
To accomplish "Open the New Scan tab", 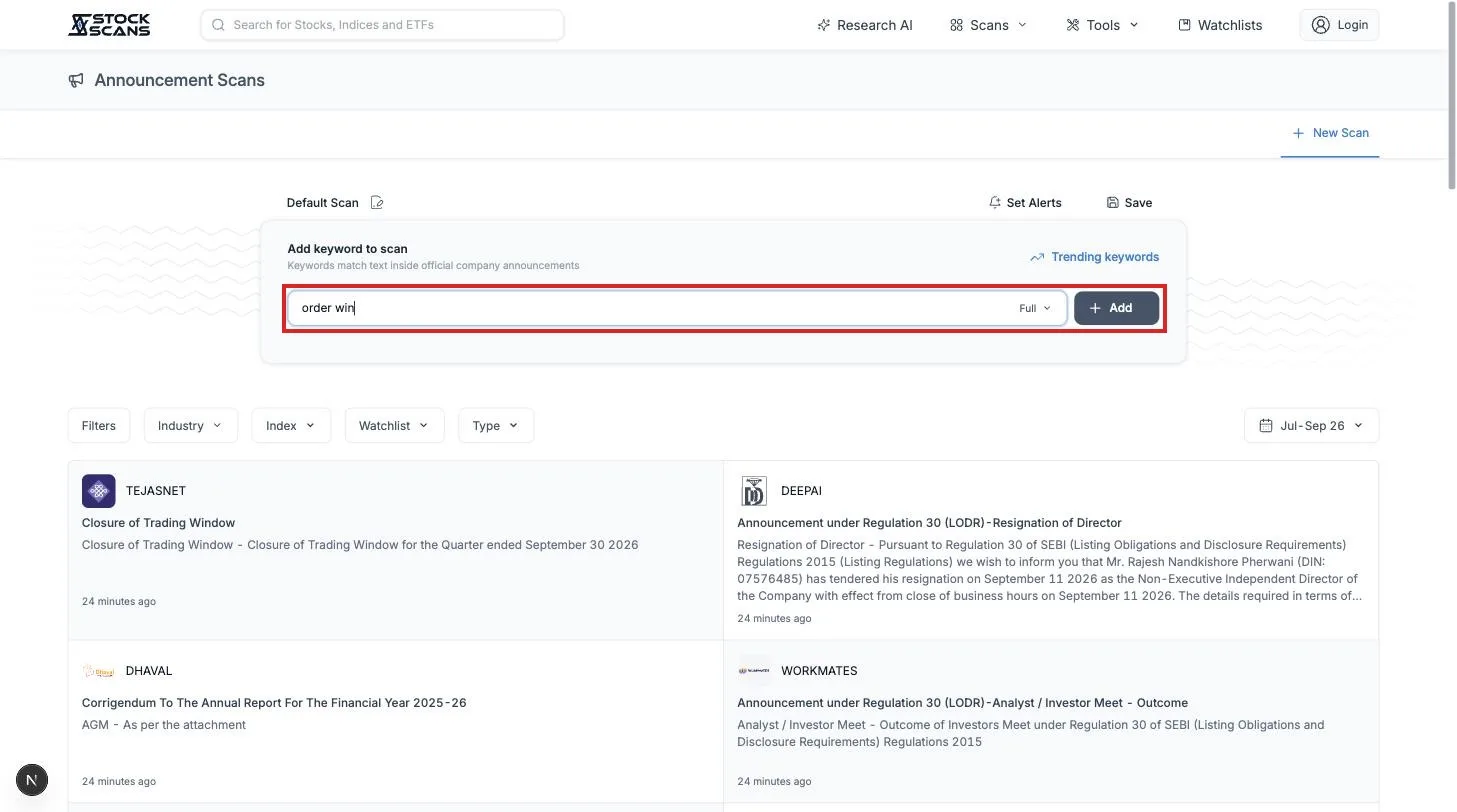I will (x=1330, y=133).
